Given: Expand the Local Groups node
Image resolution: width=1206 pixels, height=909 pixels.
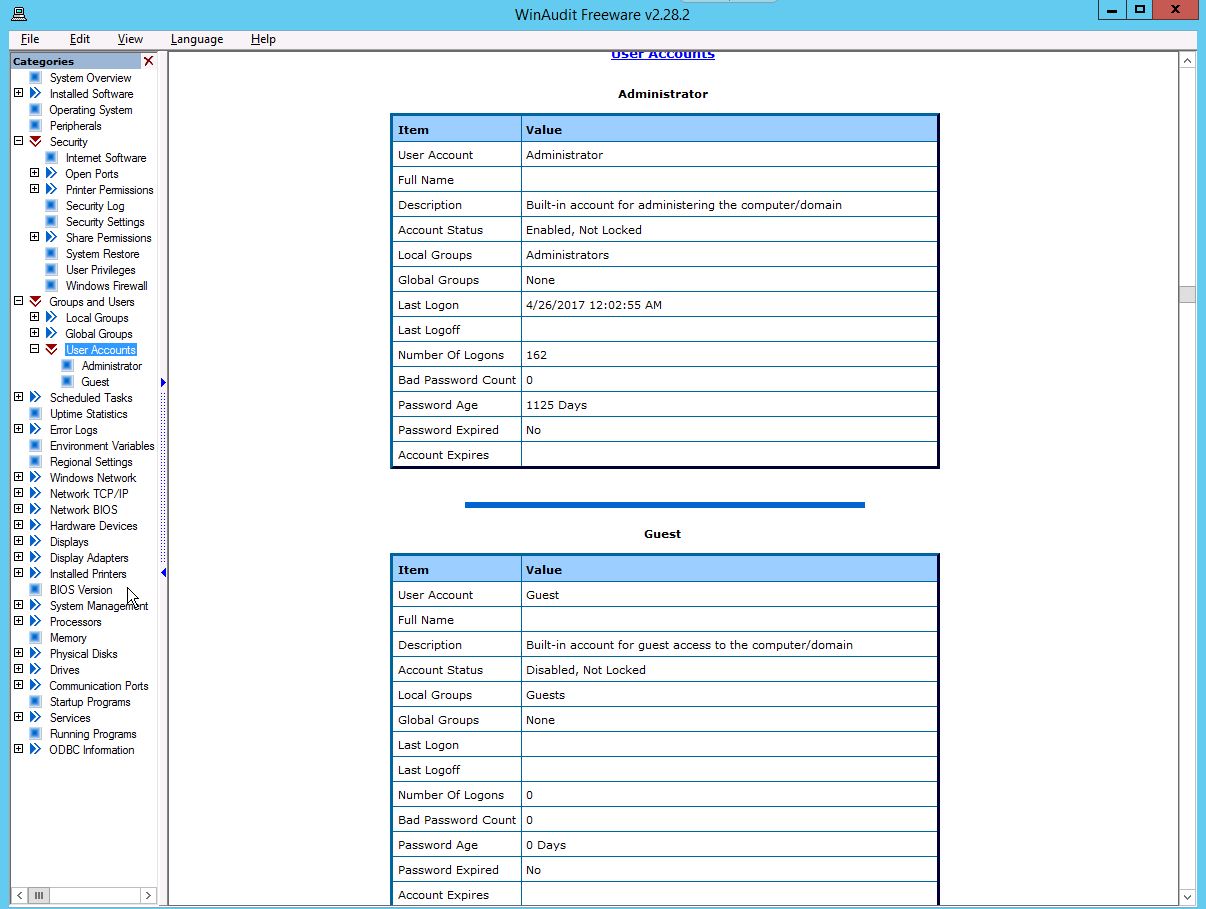Looking at the screenshot, I should [x=34, y=318].
